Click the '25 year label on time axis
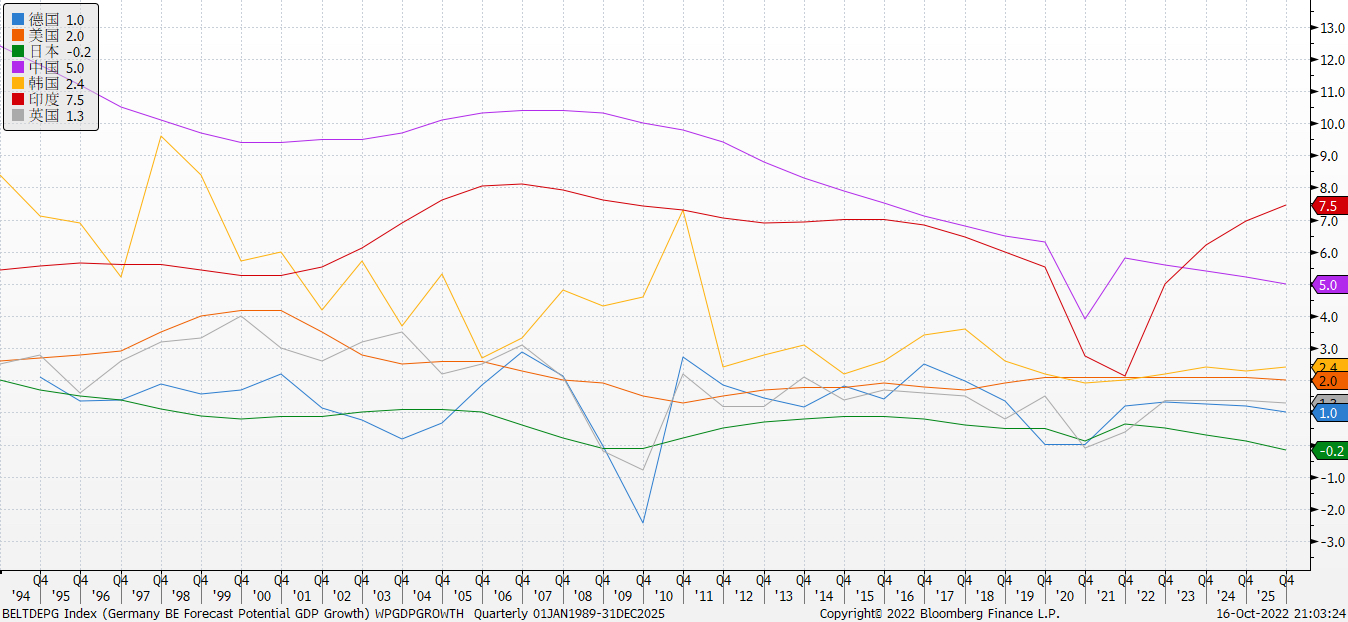The width and height of the screenshot is (1348, 622). (x=1266, y=596)
